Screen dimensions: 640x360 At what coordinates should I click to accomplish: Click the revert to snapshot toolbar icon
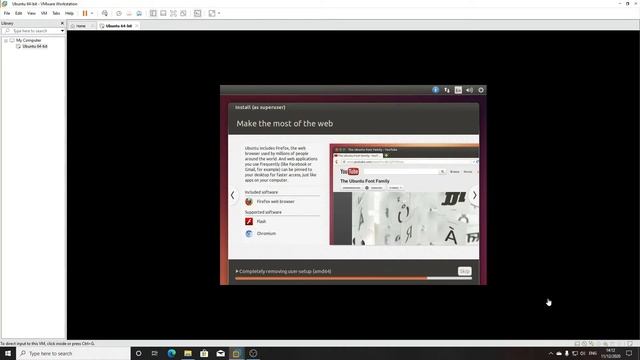pyautogui.click(x=129, y=13)
